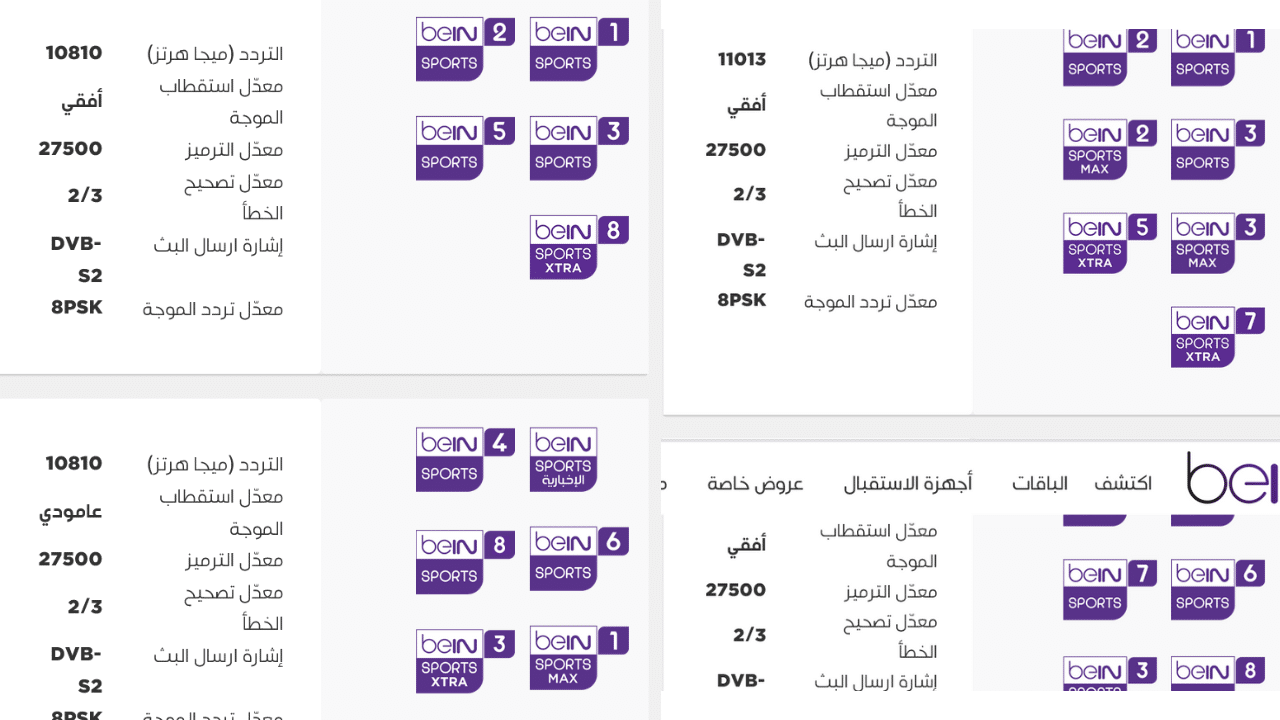Go to the الباقات menu item

1039,484
